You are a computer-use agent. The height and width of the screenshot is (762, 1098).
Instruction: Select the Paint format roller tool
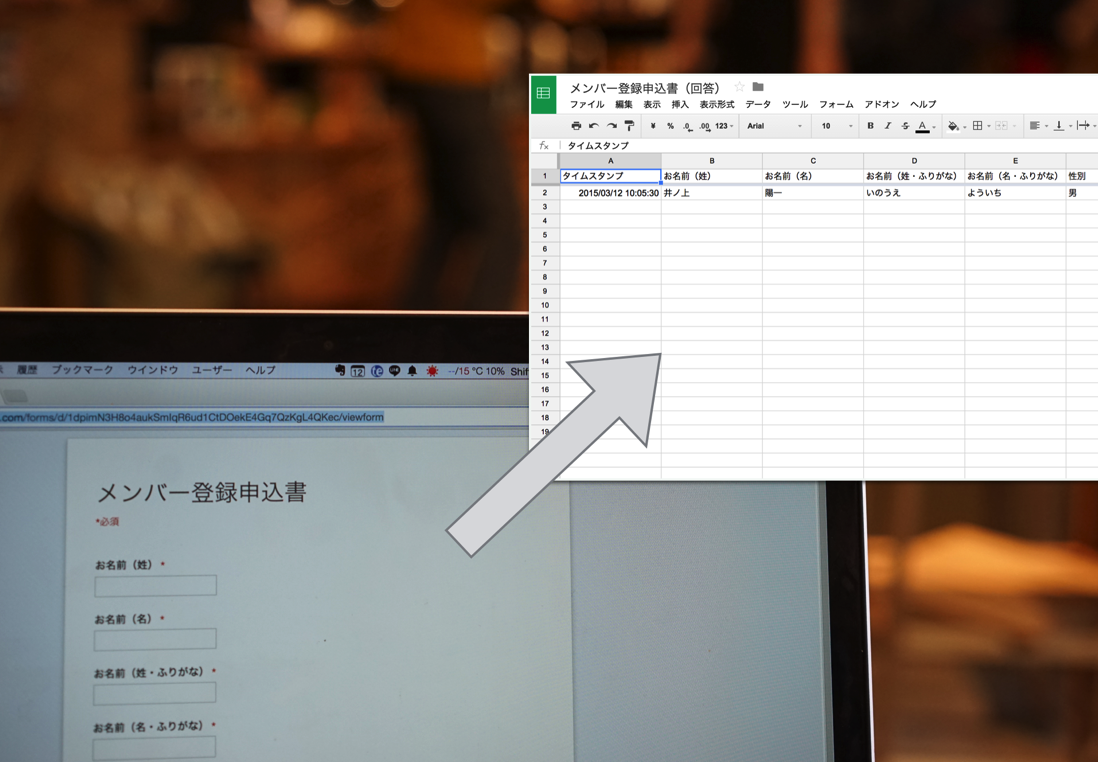coord(629,126)
